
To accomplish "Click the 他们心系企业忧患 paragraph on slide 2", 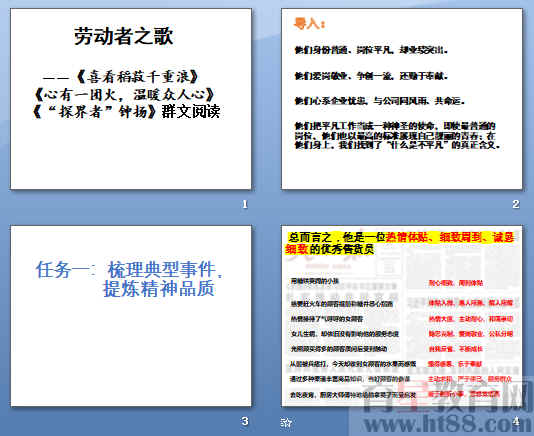I will [x=380, y=101].
